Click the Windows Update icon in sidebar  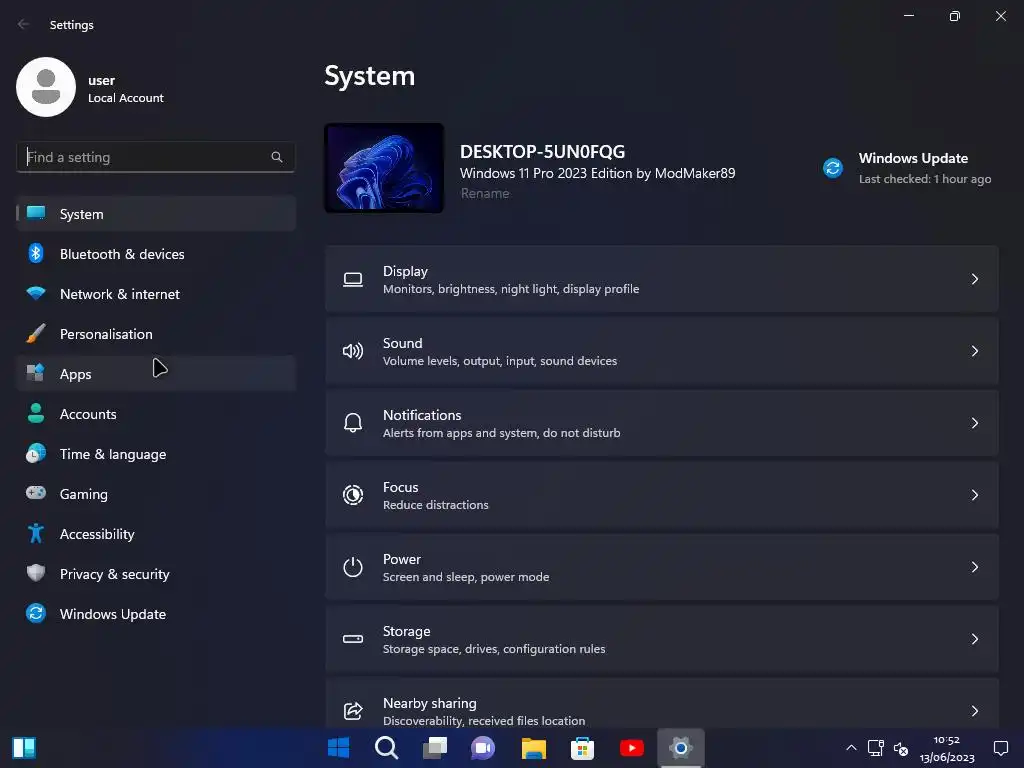(36, 613)
